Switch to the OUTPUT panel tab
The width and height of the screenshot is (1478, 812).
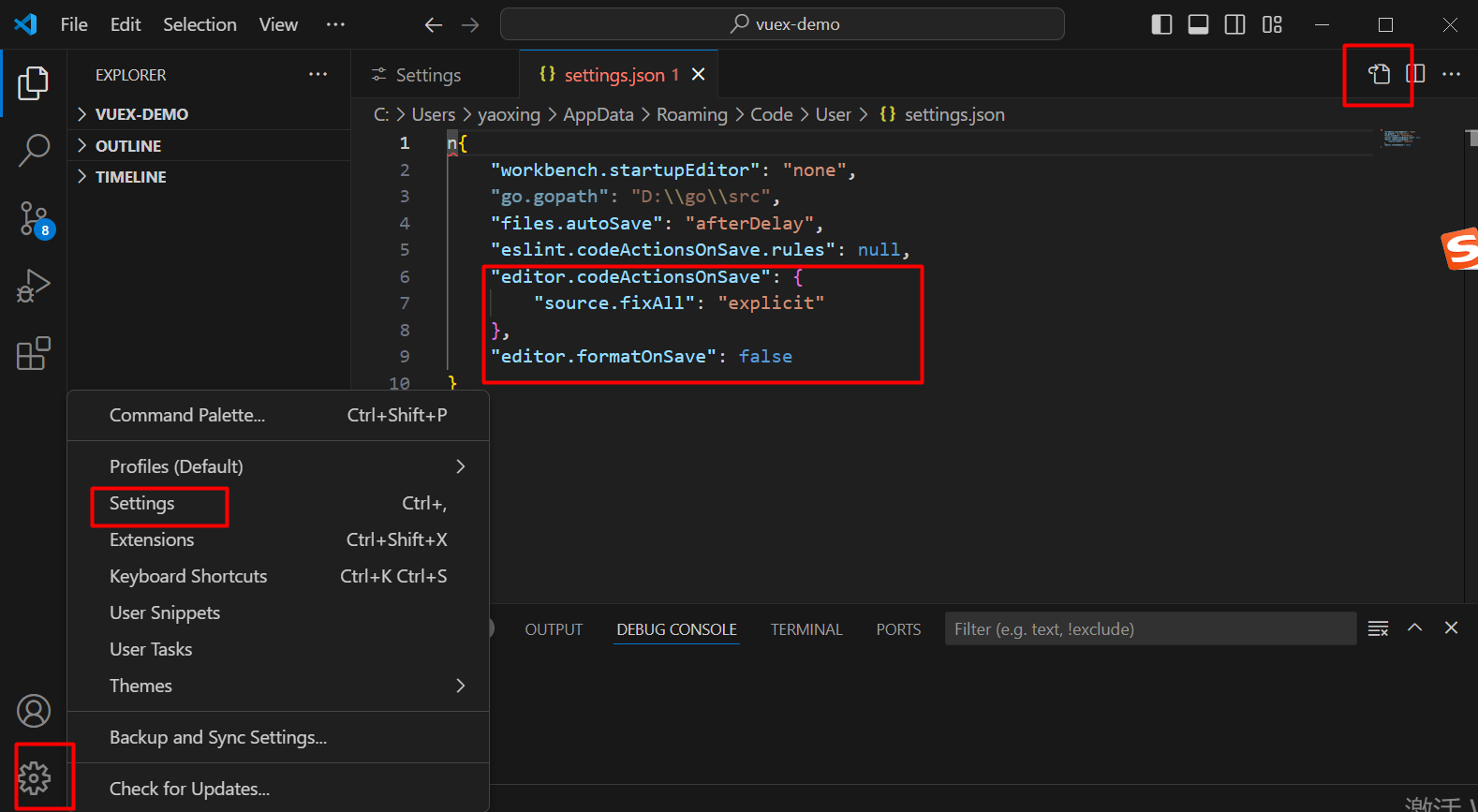[x=554, y=629]
